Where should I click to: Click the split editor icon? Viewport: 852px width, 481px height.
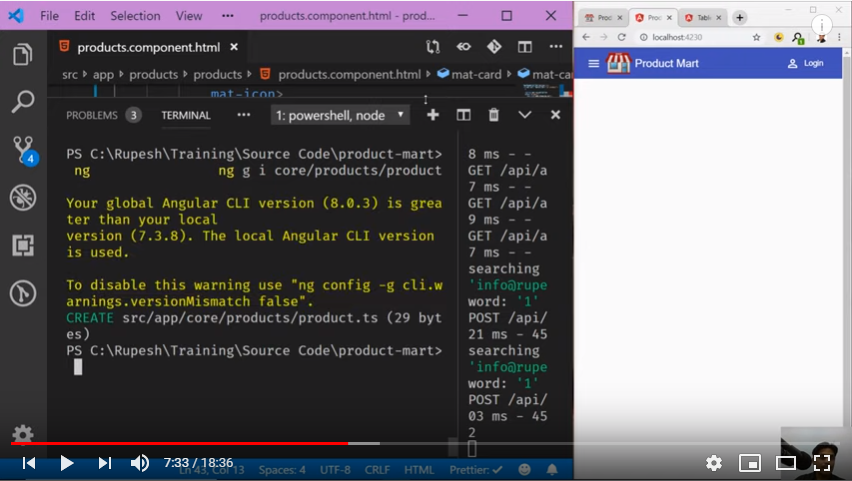525,47
